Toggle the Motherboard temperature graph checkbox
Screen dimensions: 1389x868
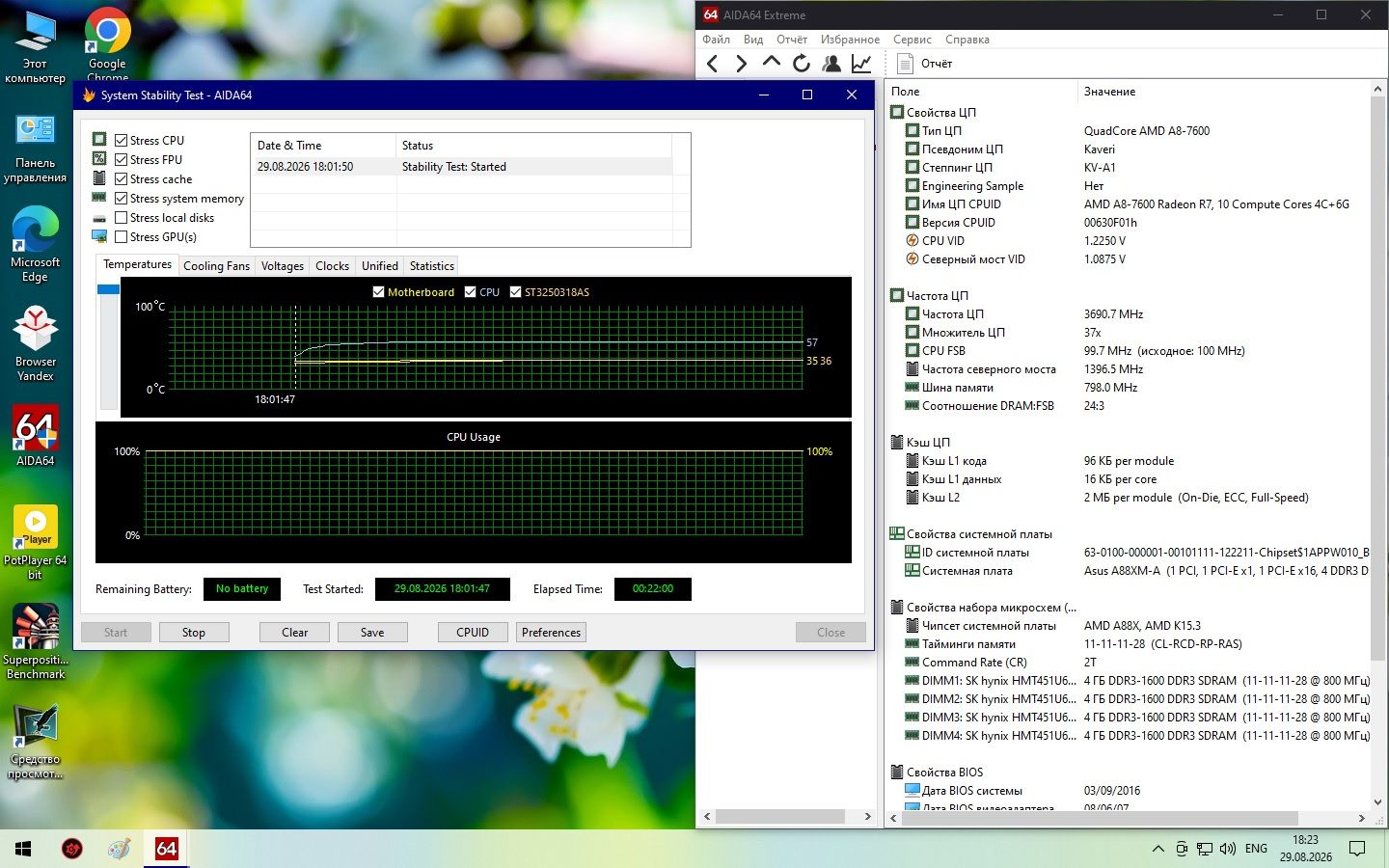tap(379, 291)
